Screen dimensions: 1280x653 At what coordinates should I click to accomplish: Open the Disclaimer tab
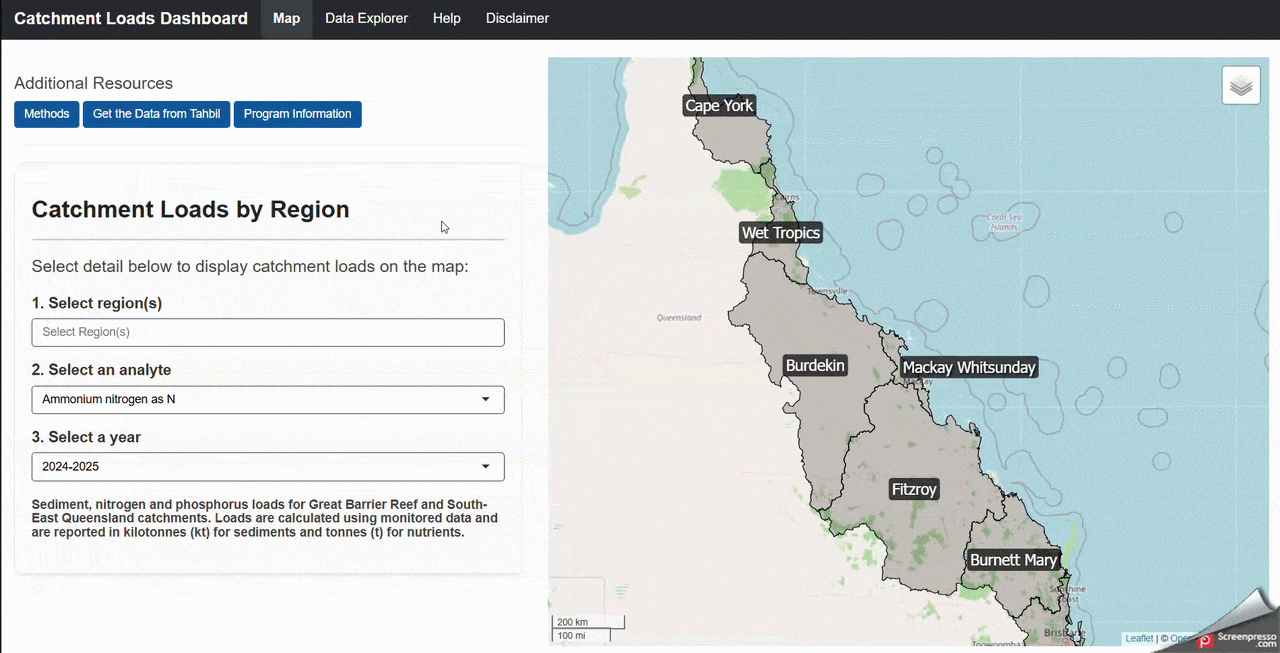point(517,19)
